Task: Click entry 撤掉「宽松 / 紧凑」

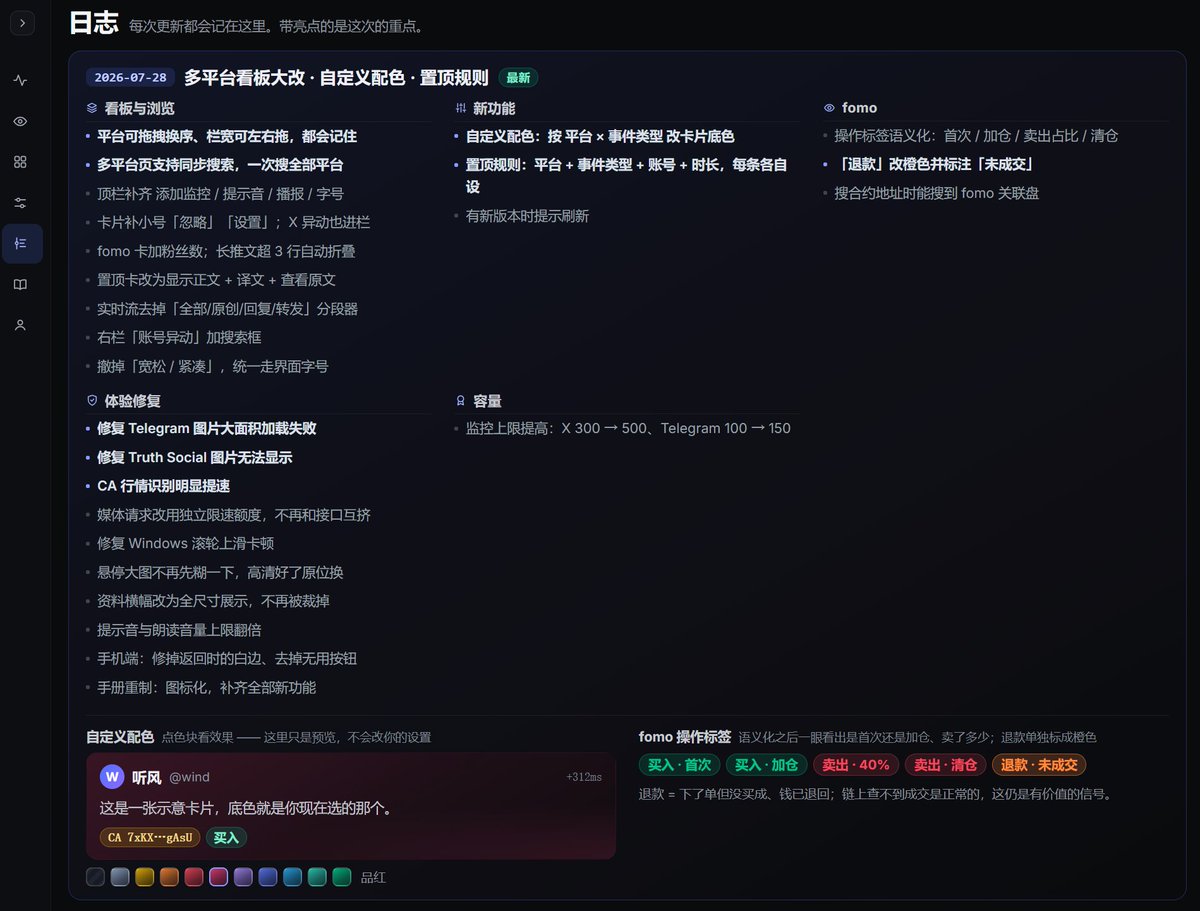Action: pyautogui.click(x=212, y=367)
